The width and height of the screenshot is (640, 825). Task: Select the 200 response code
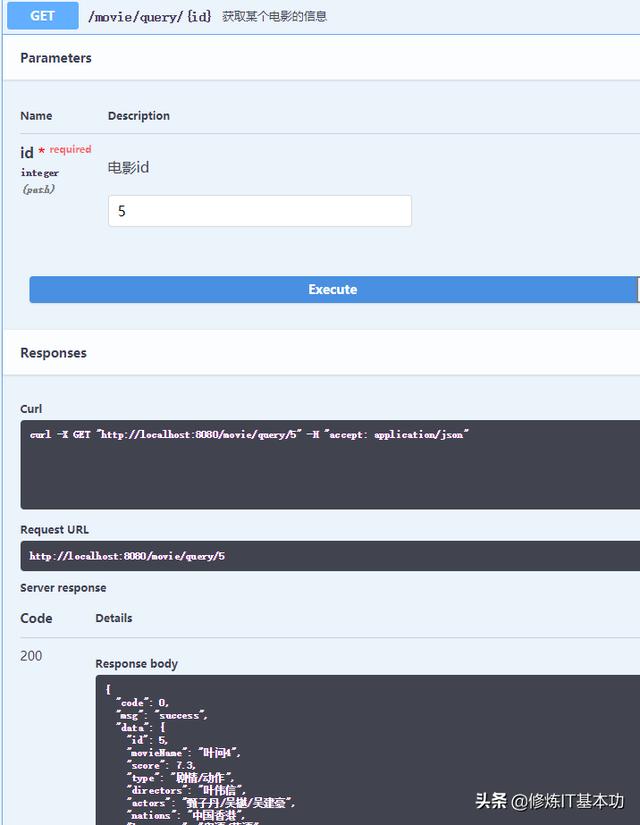(31, 656)
